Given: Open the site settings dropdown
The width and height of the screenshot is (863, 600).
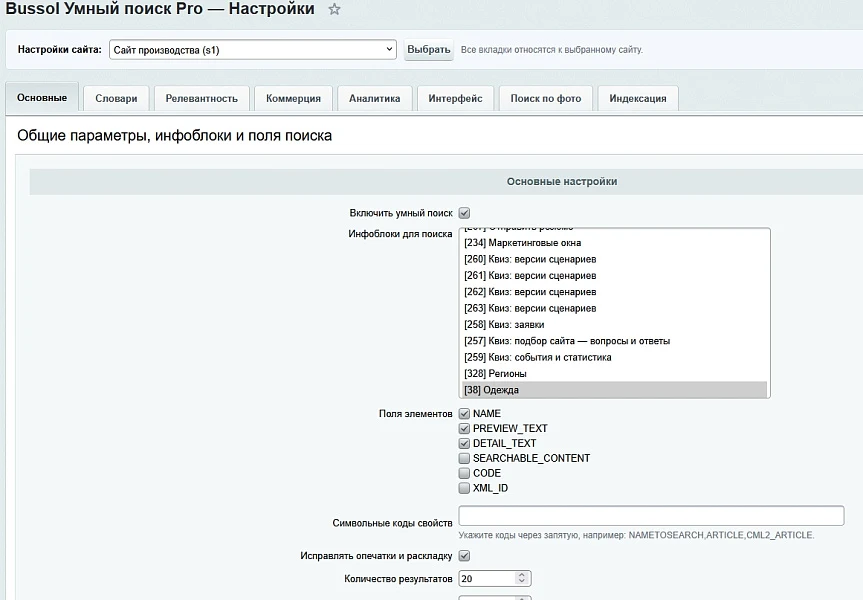Looking at the screenshot, I should click(x=253, y=50).
